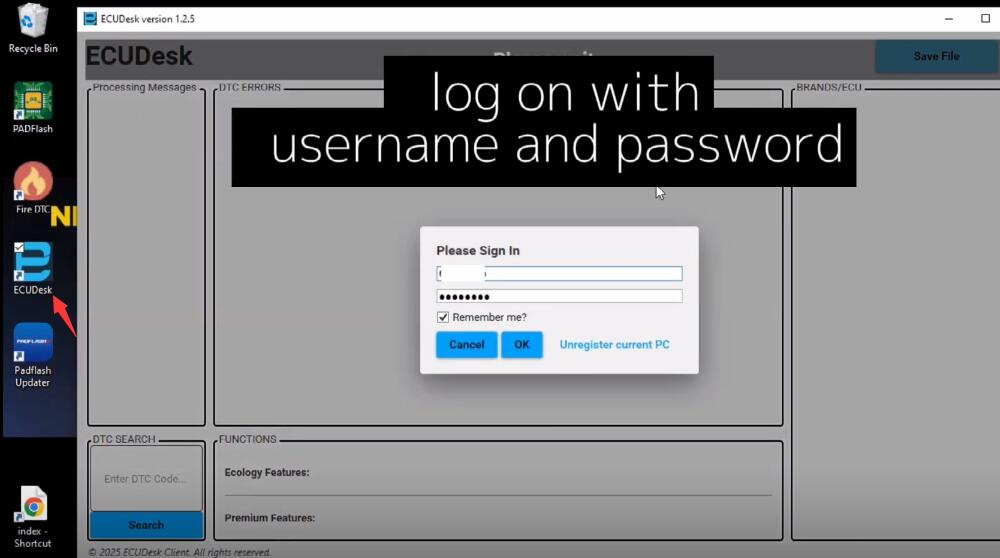
Task: Launch the PADFlash desktop shortcut
Action: [33, 102]
